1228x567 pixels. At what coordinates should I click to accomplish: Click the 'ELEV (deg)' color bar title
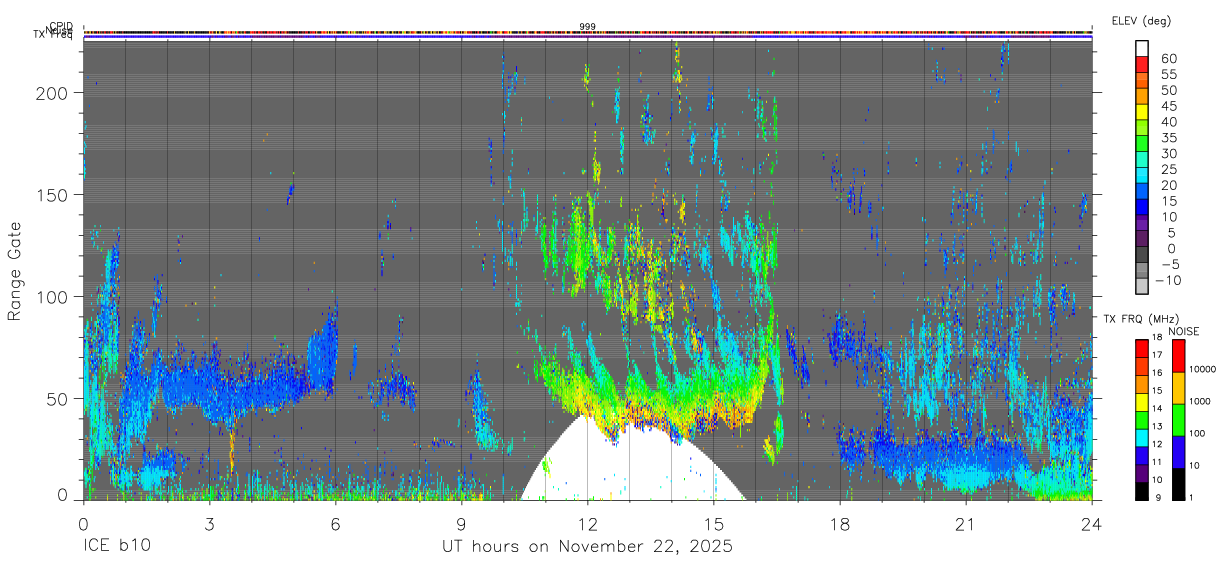tap(1141, 20)
